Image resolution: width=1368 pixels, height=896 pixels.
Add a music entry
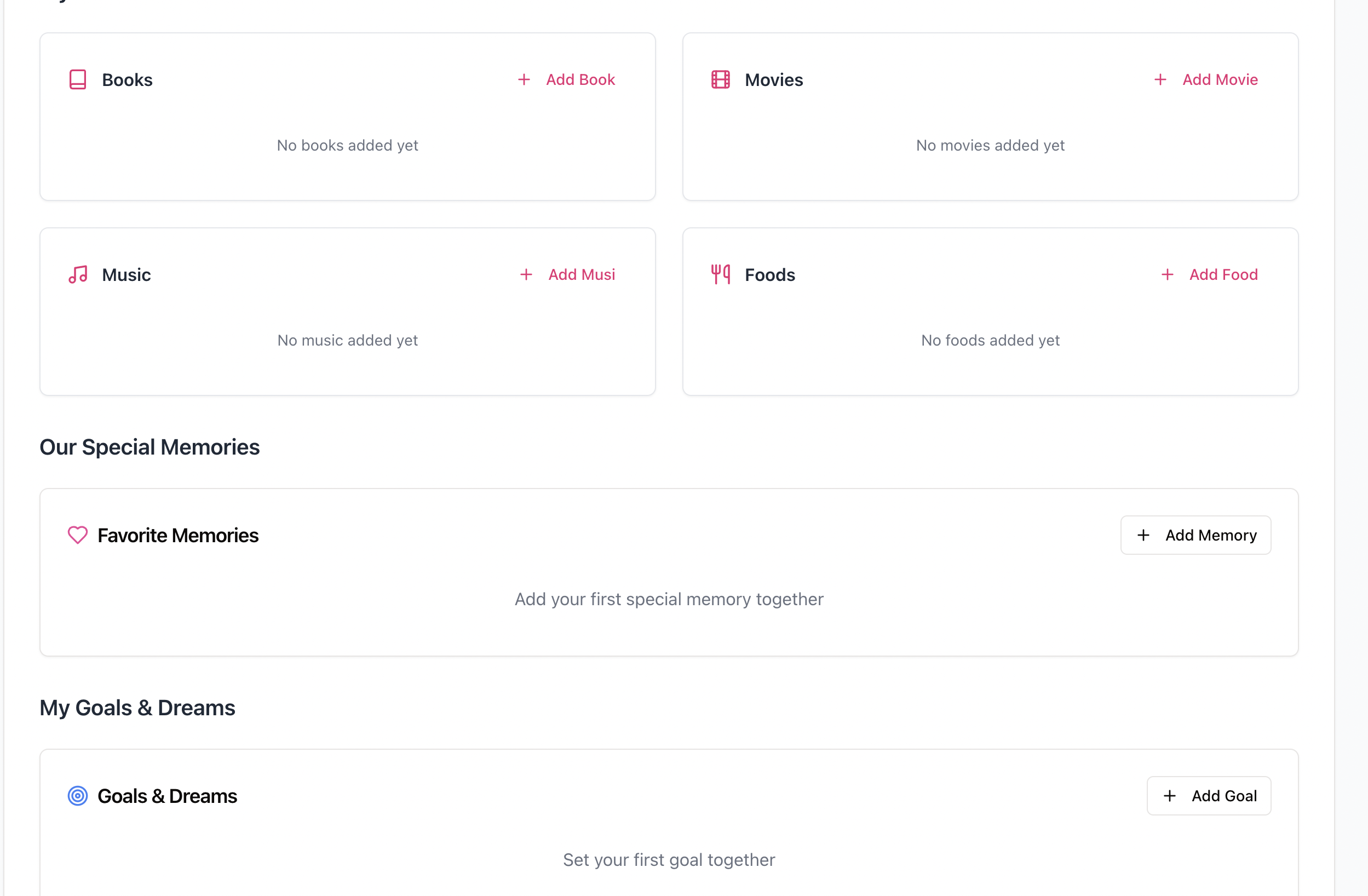click(x=567, y=274)
